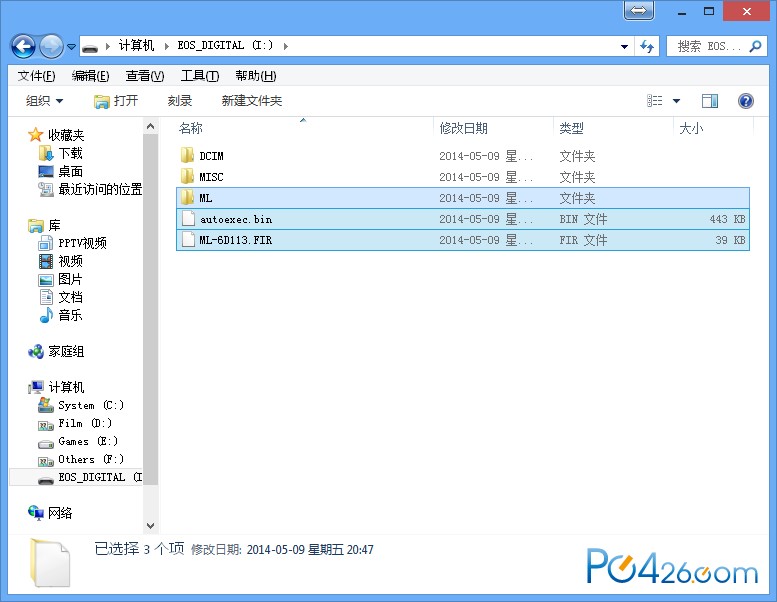
Task: Select autoexec.bin file icon
Action: pyautogui.click(x=188, y=219)
